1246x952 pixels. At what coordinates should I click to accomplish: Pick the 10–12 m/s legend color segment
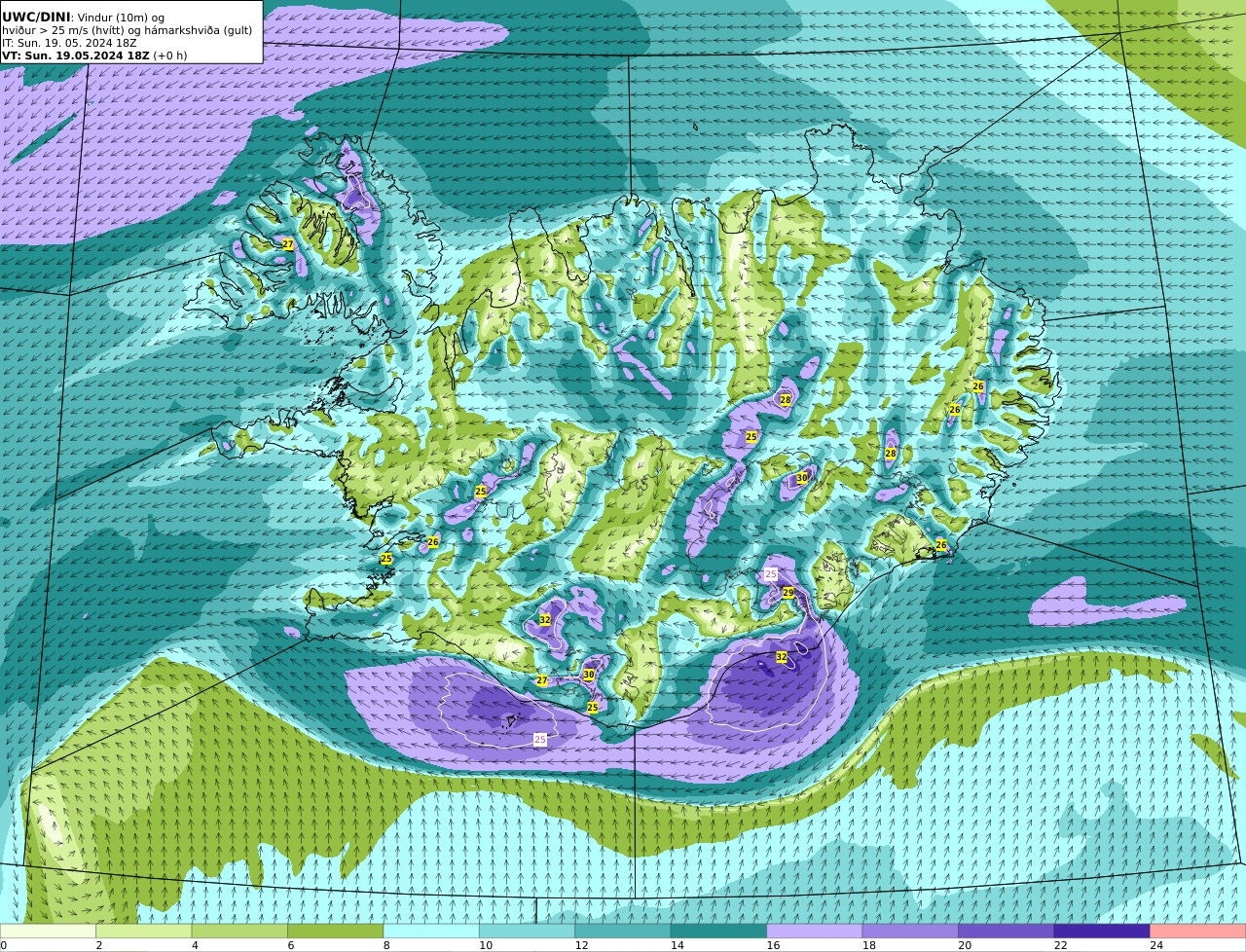[528, 932]
